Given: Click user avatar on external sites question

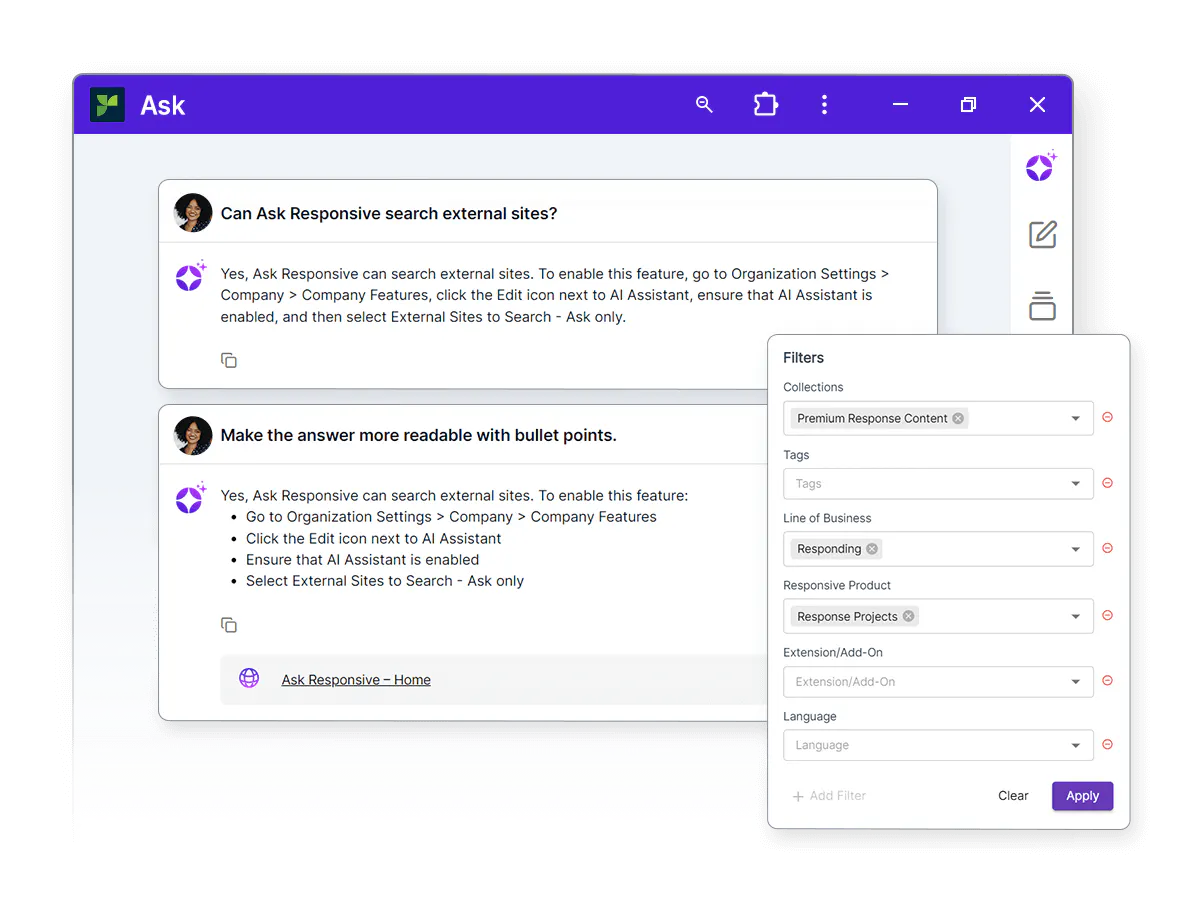Looking at the screenshot, I should click(x=193, y=213).
